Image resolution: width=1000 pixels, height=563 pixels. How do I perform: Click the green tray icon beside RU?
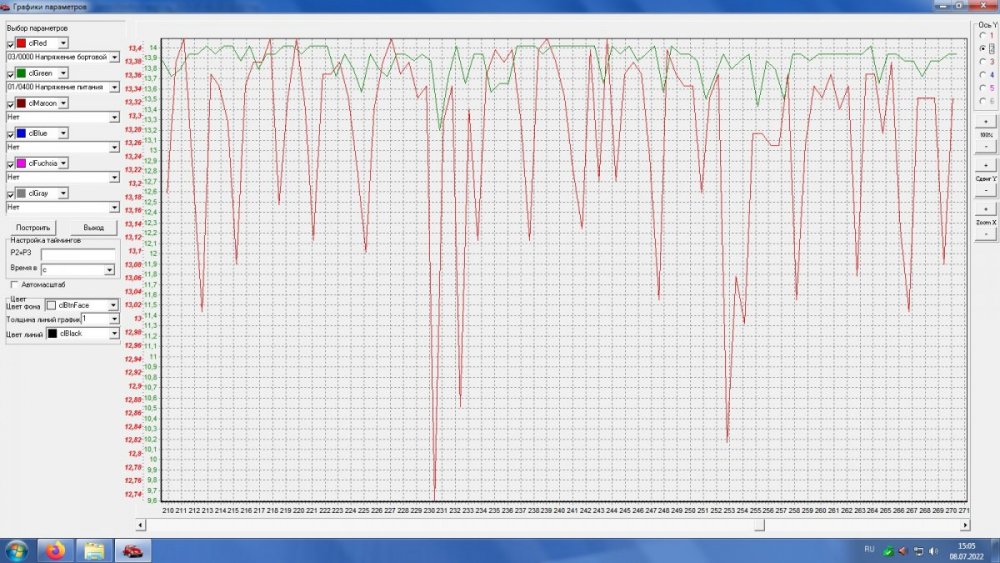point(888,551)
